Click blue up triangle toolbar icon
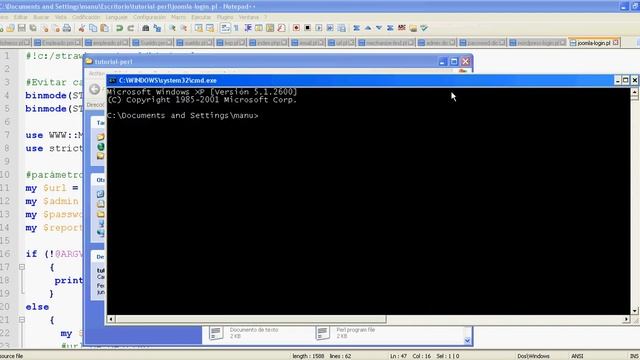The height and width of the screenshot is (360, 640). point(368,28)
